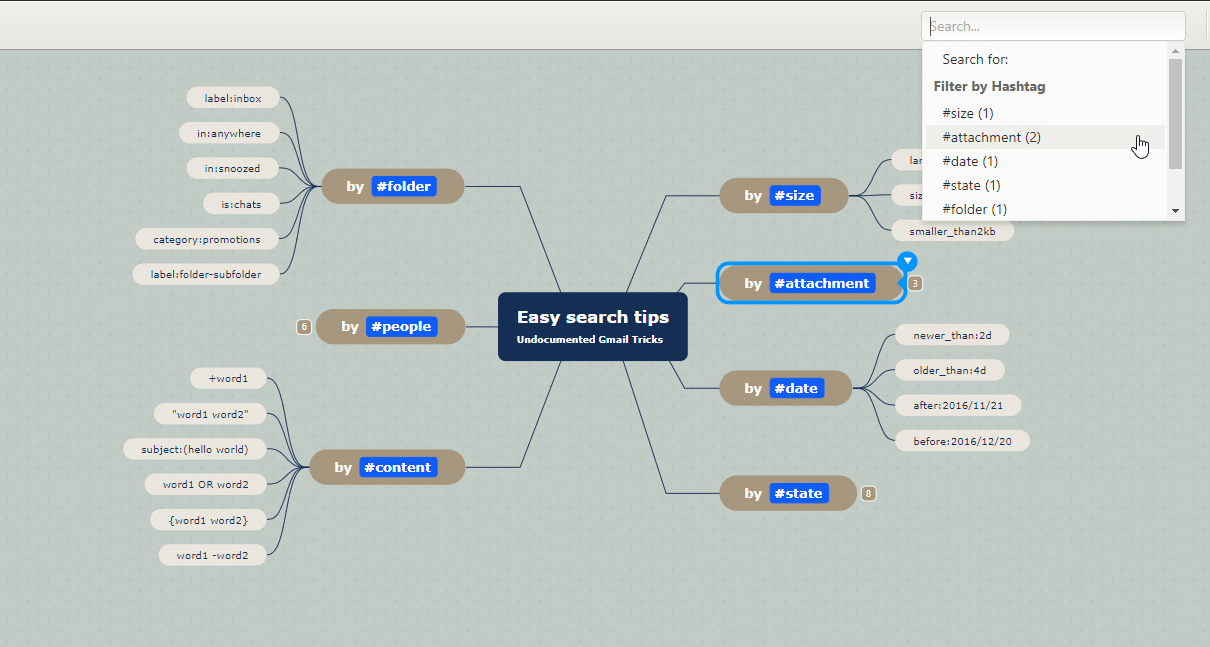Viewport: 1210px width, 647px height.
Task: Click the #people hashtag badge
Action: click(402, 327)
